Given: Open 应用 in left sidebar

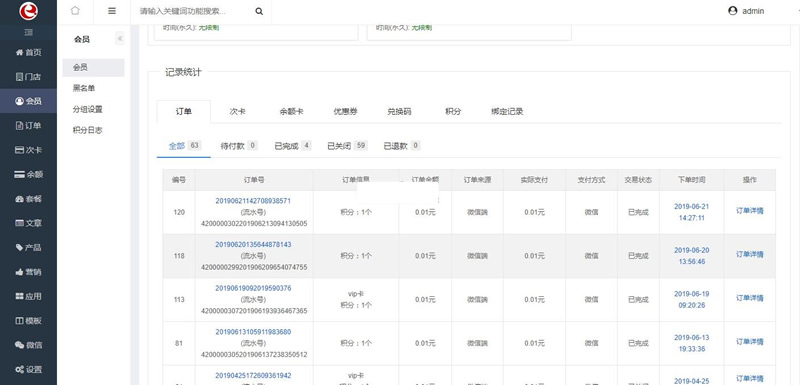Looking at the screenshot, I should tap(28, 296).
